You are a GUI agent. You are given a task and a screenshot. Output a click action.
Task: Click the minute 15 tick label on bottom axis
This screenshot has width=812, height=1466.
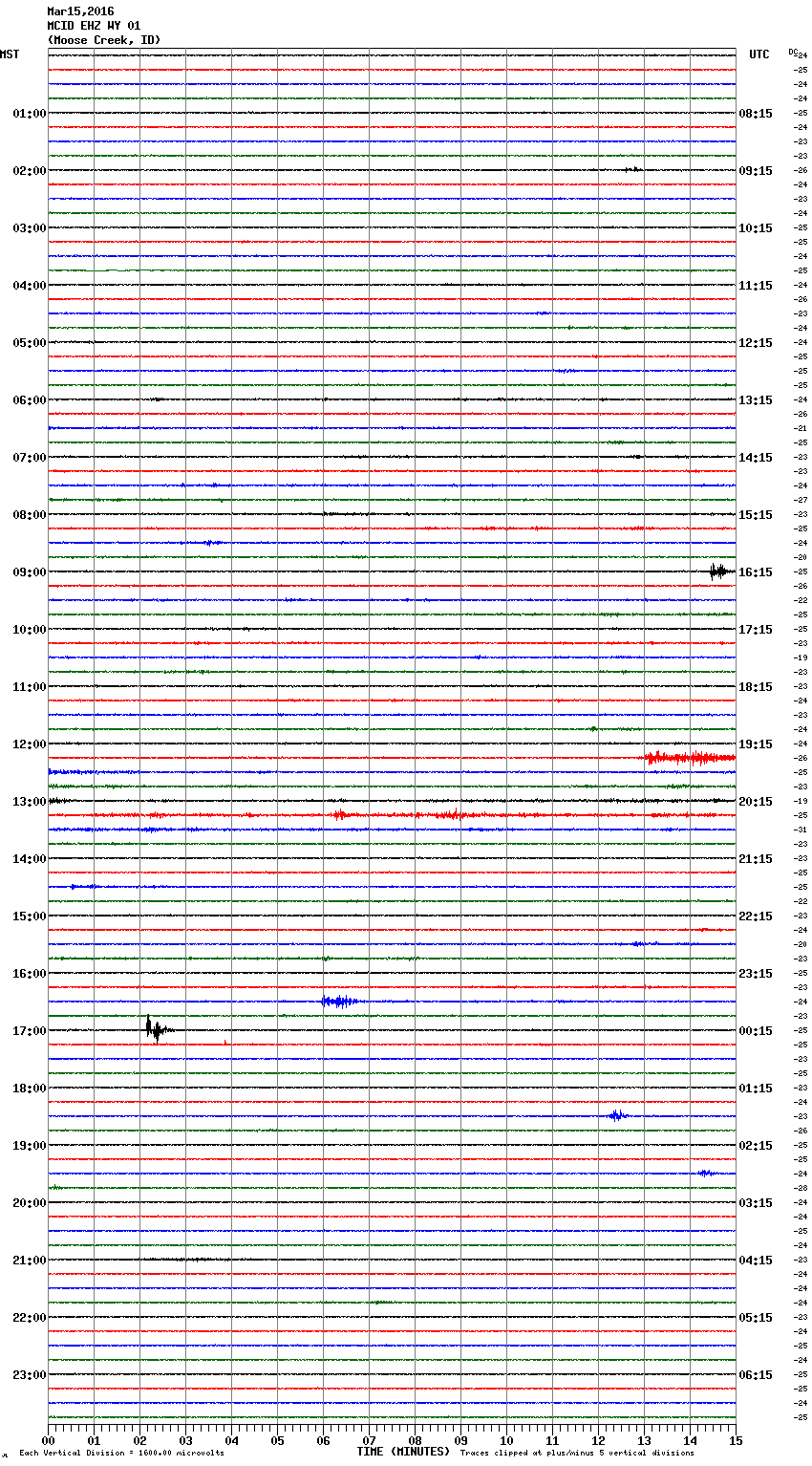pos(736,1440)
